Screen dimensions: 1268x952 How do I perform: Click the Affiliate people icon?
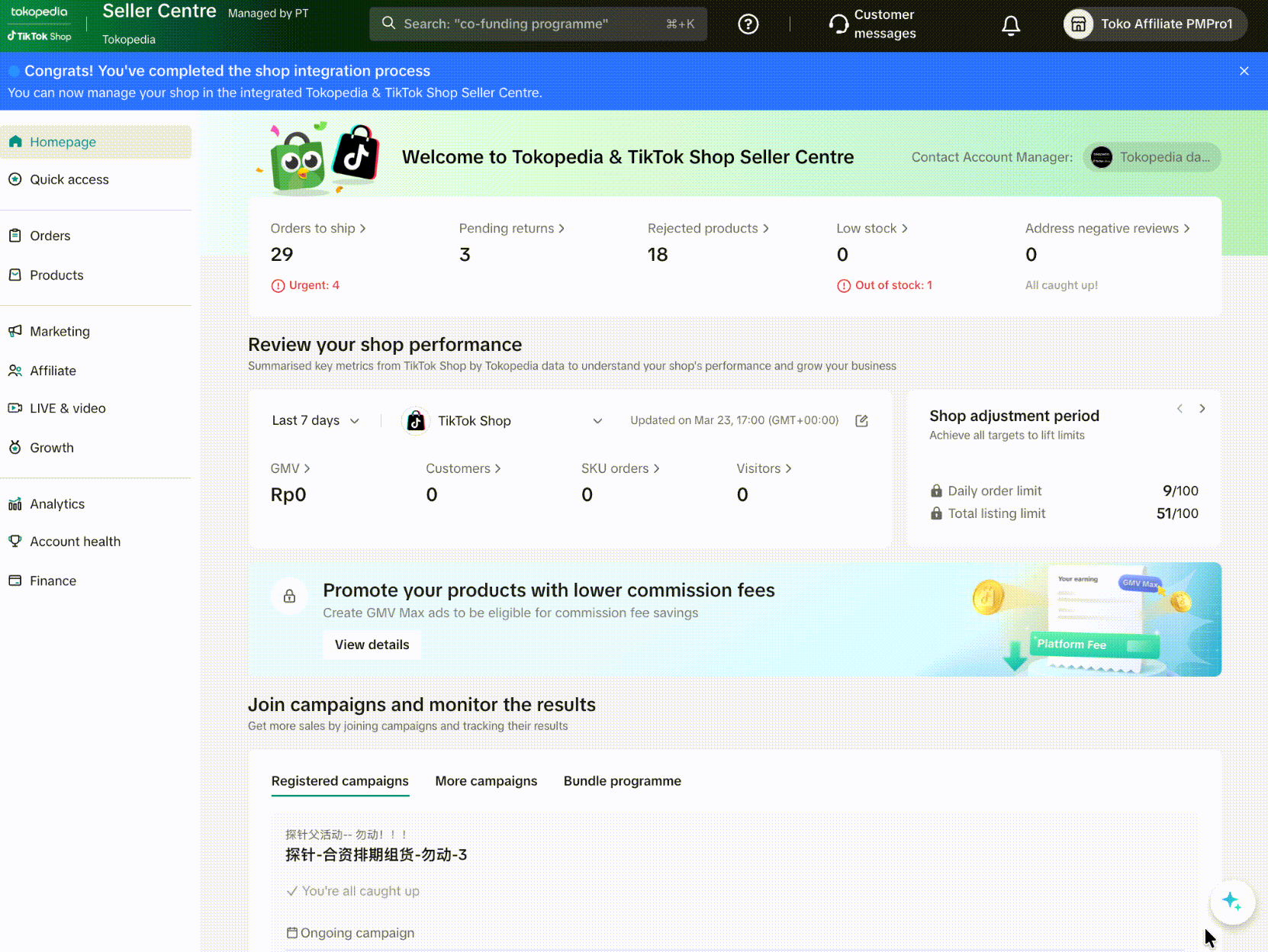point(15,371)
